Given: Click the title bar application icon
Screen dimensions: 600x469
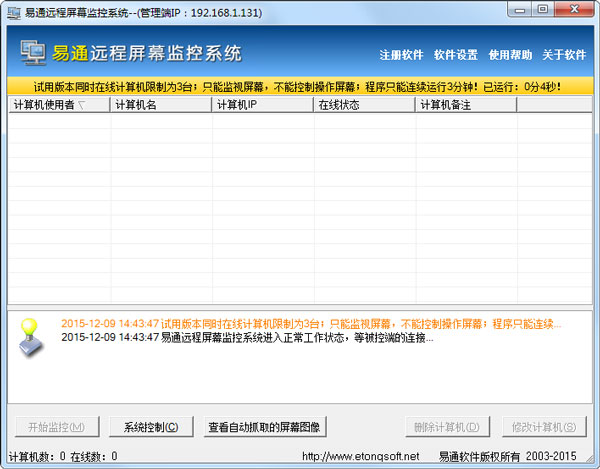Looking at the screenshot, I should tap(14, 13).
